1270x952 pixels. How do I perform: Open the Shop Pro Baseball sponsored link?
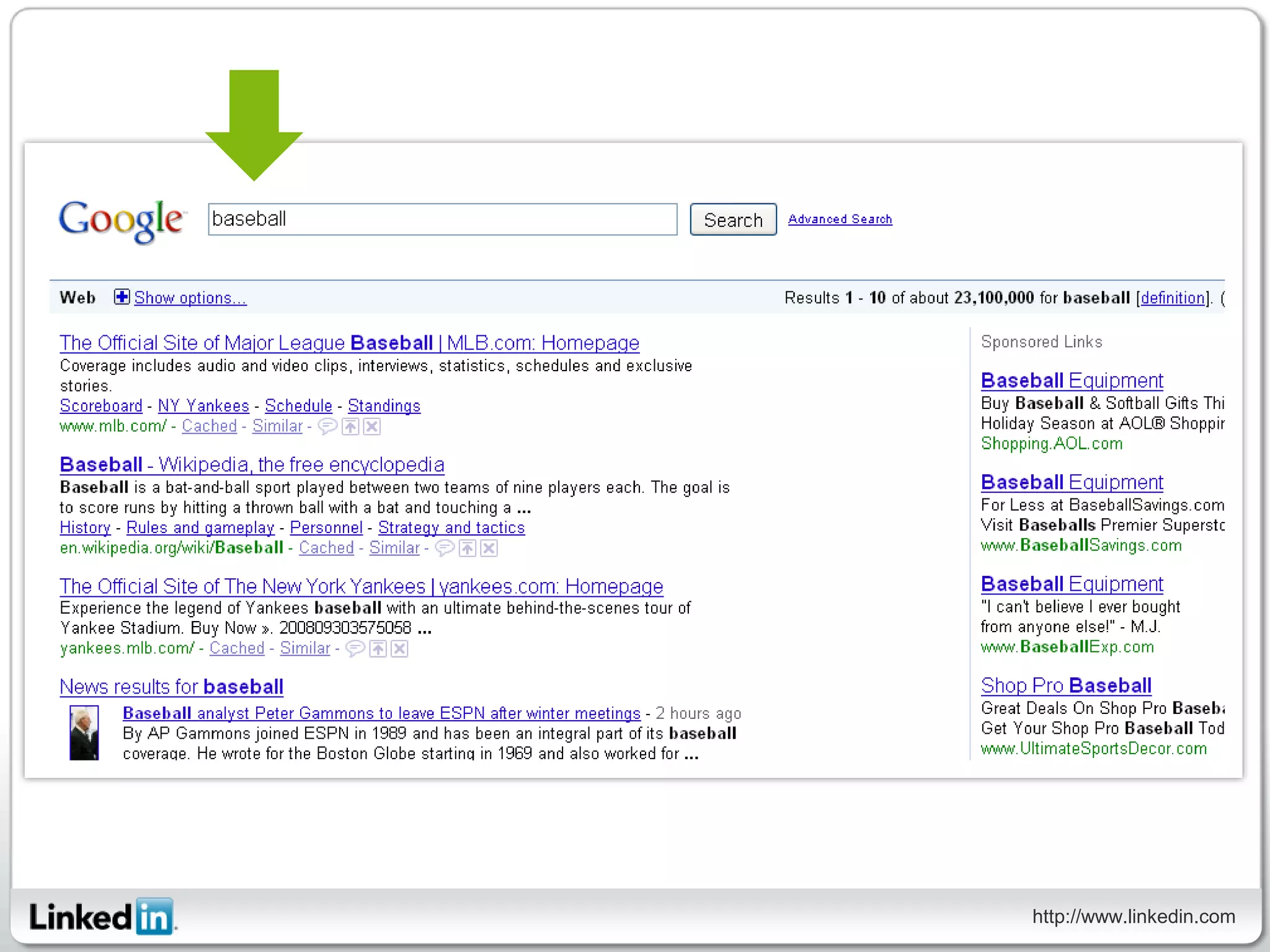1066,685
